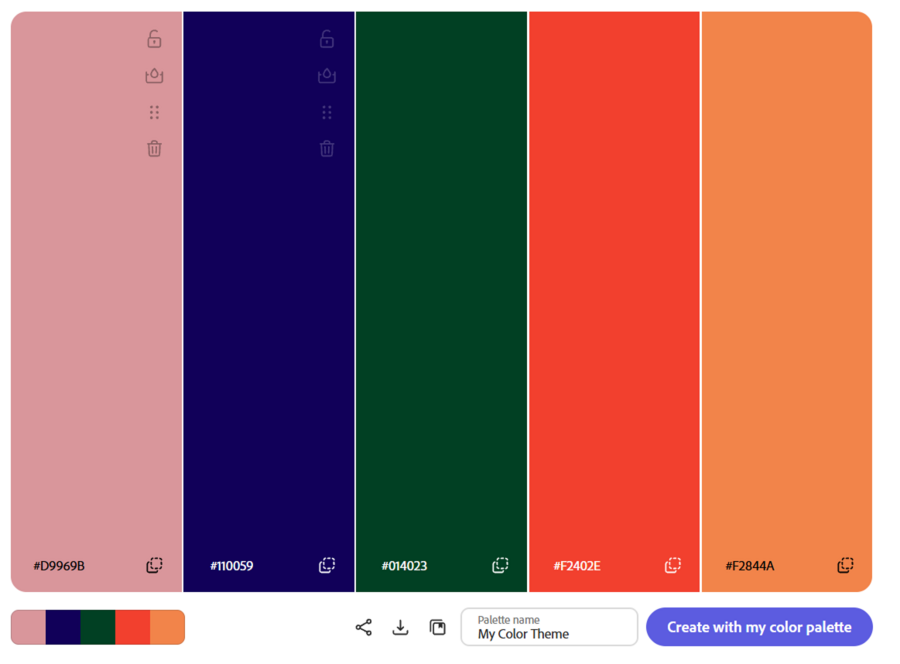Toggle the lock icon on navy #110059 column

(327, 39)
